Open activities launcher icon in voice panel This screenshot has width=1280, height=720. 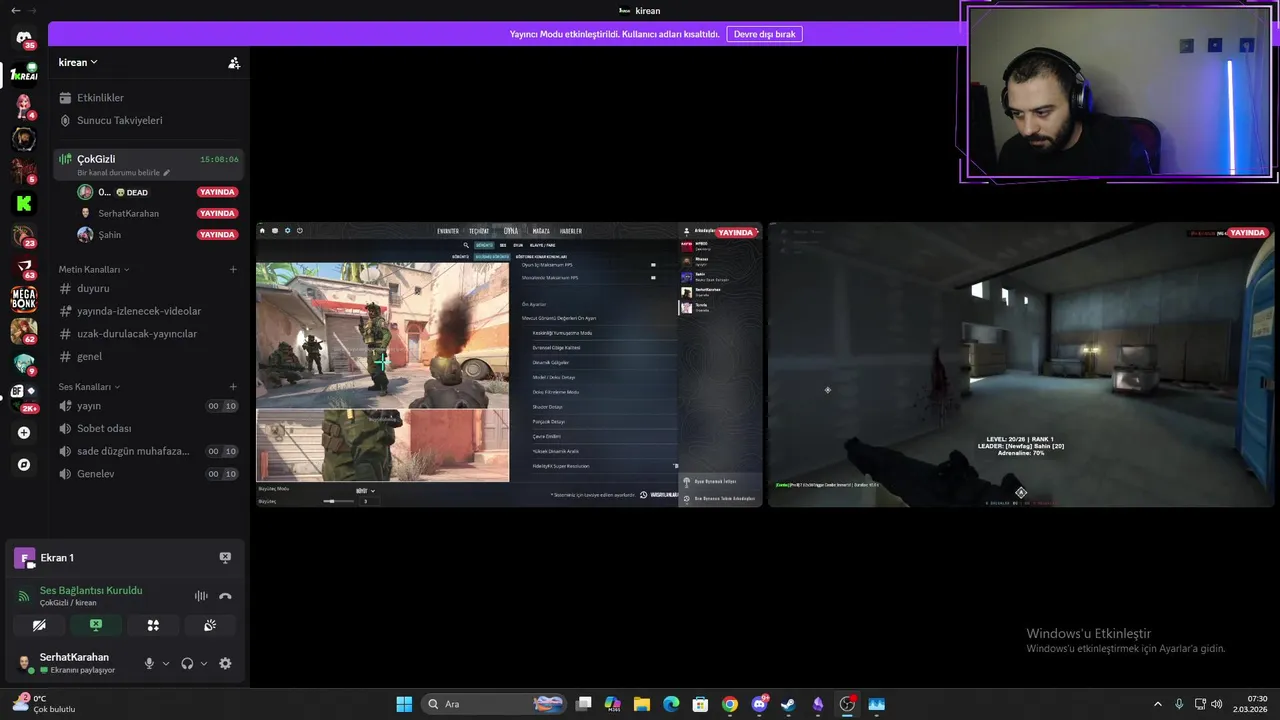tap(153, 625)
